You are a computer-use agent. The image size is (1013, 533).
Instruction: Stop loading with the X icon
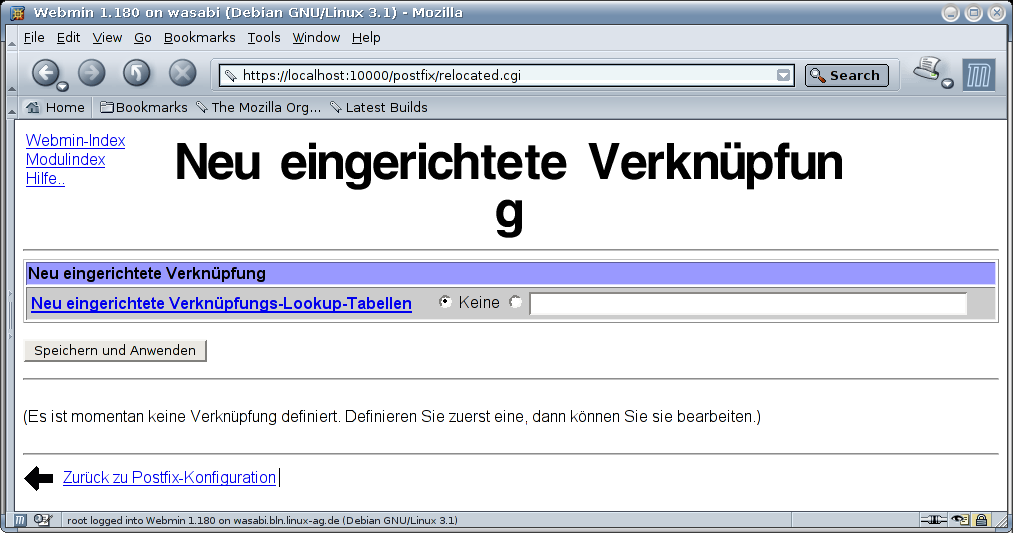point(183,73)
